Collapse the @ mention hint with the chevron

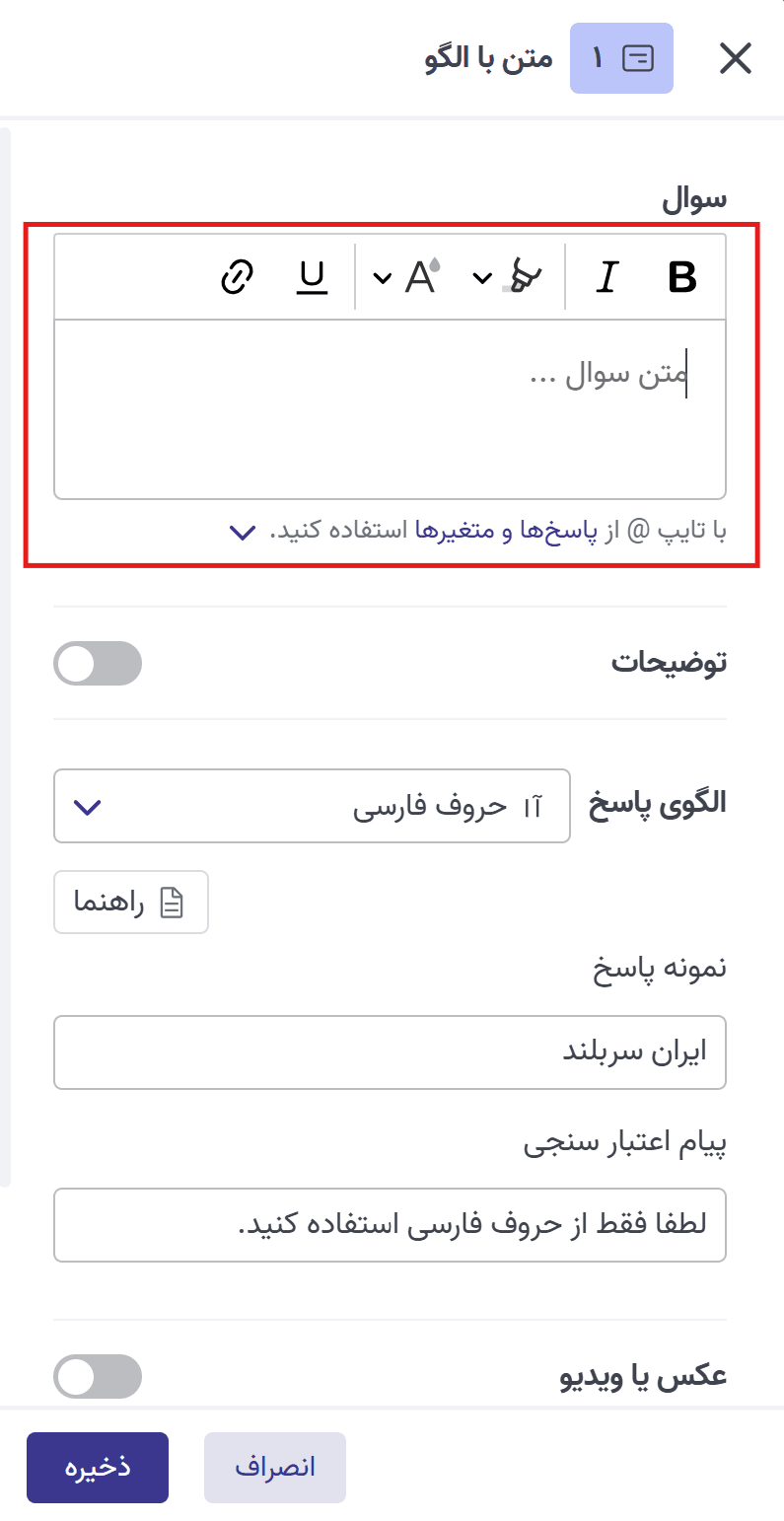243,533
